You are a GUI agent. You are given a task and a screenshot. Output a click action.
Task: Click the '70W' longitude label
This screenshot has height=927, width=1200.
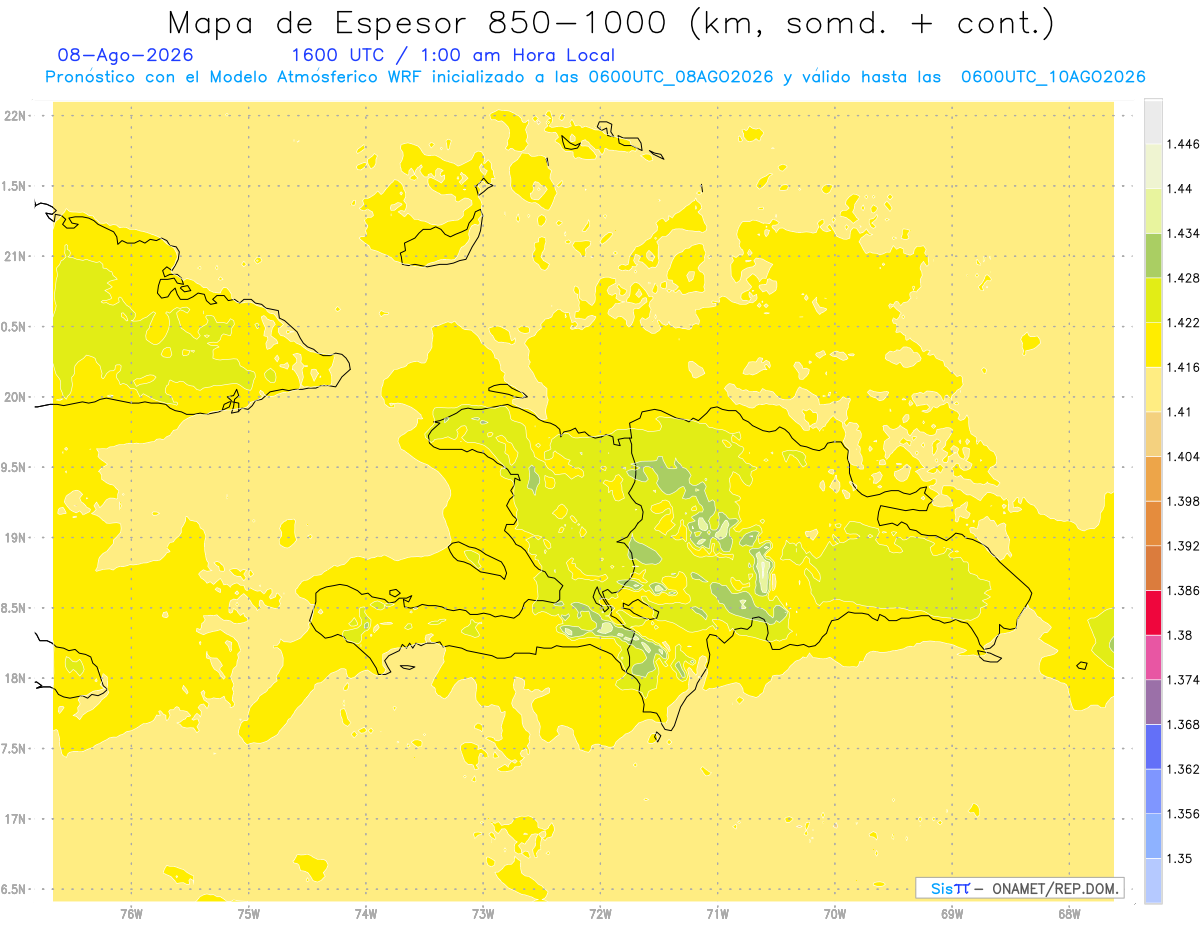coord(835,914)
